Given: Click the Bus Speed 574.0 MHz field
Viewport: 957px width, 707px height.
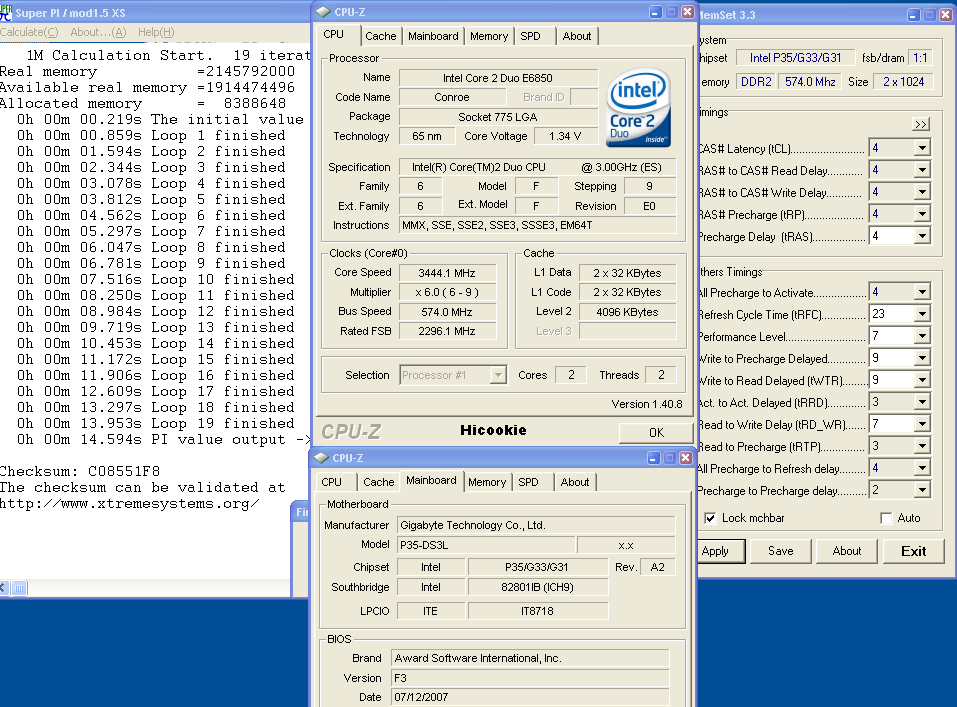Looking at the screenshot, I should 447,312.
